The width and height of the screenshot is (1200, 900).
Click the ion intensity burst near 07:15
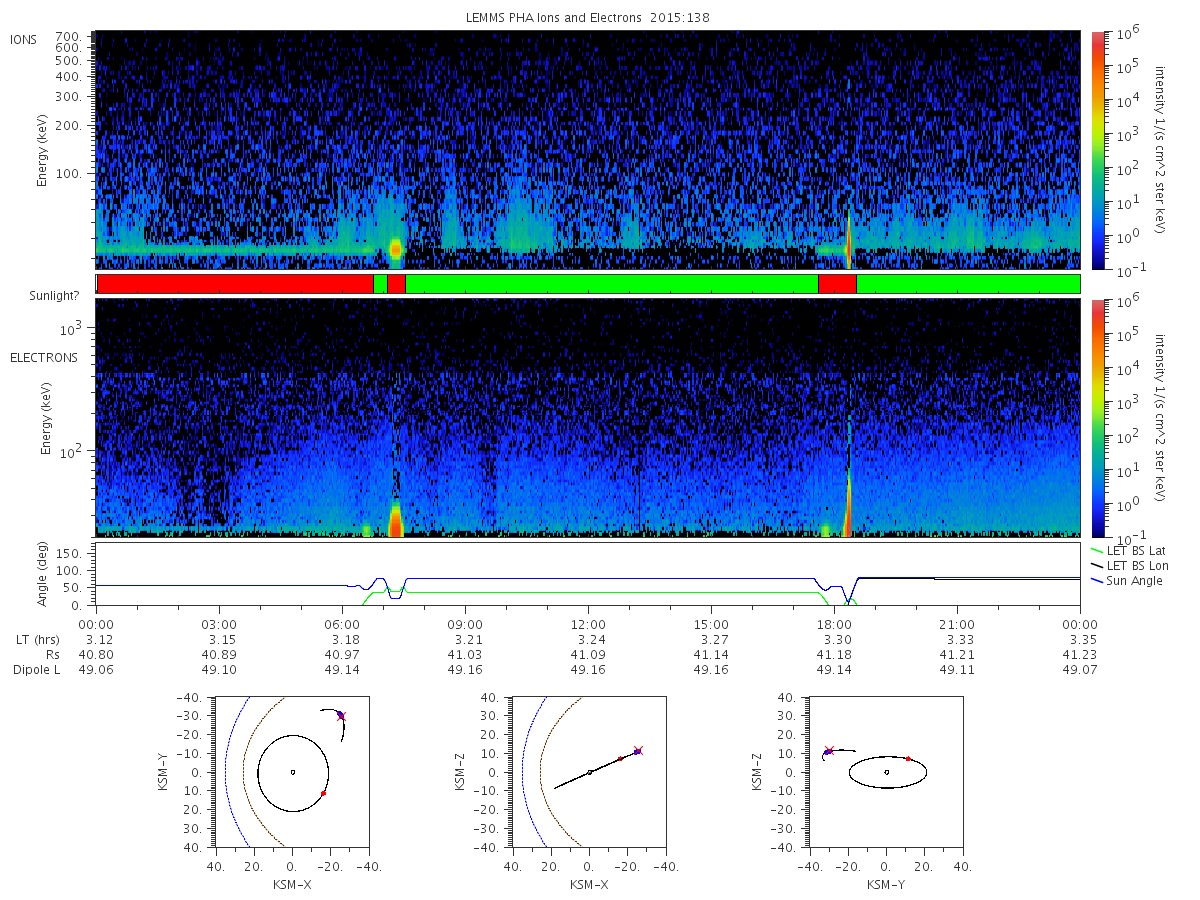click(396, 248)
